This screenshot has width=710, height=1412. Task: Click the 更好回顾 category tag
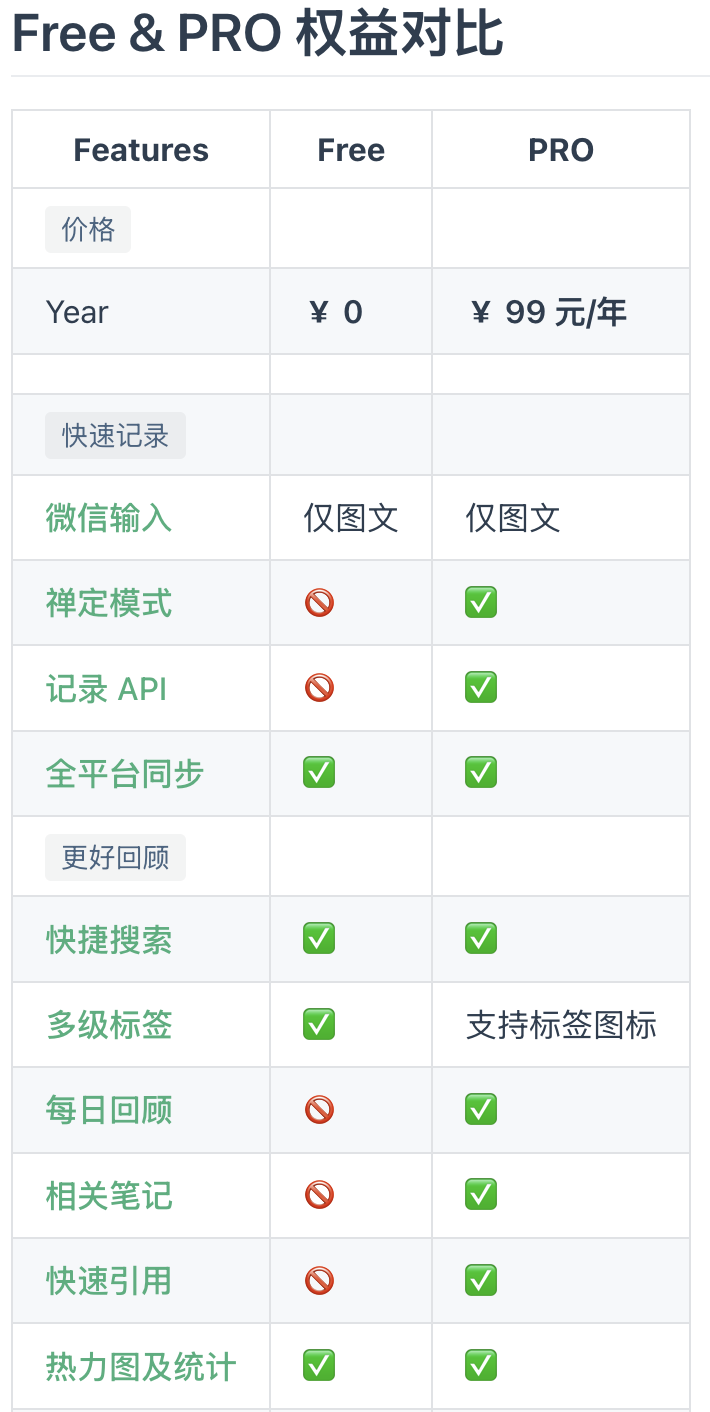(115, 858)
